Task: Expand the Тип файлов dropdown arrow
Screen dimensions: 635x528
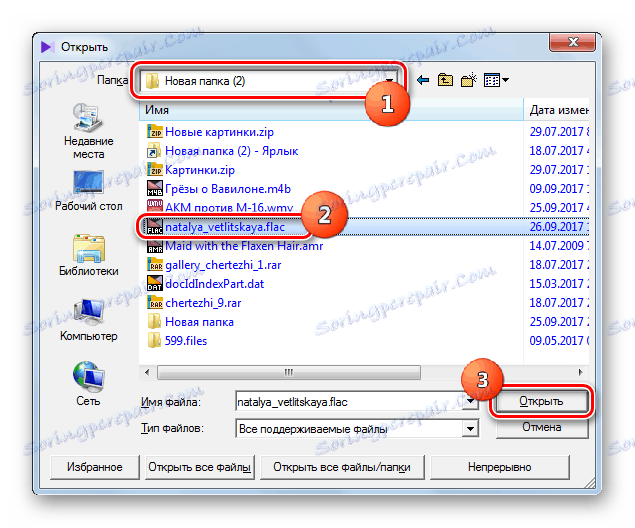Action: (470, 428)
